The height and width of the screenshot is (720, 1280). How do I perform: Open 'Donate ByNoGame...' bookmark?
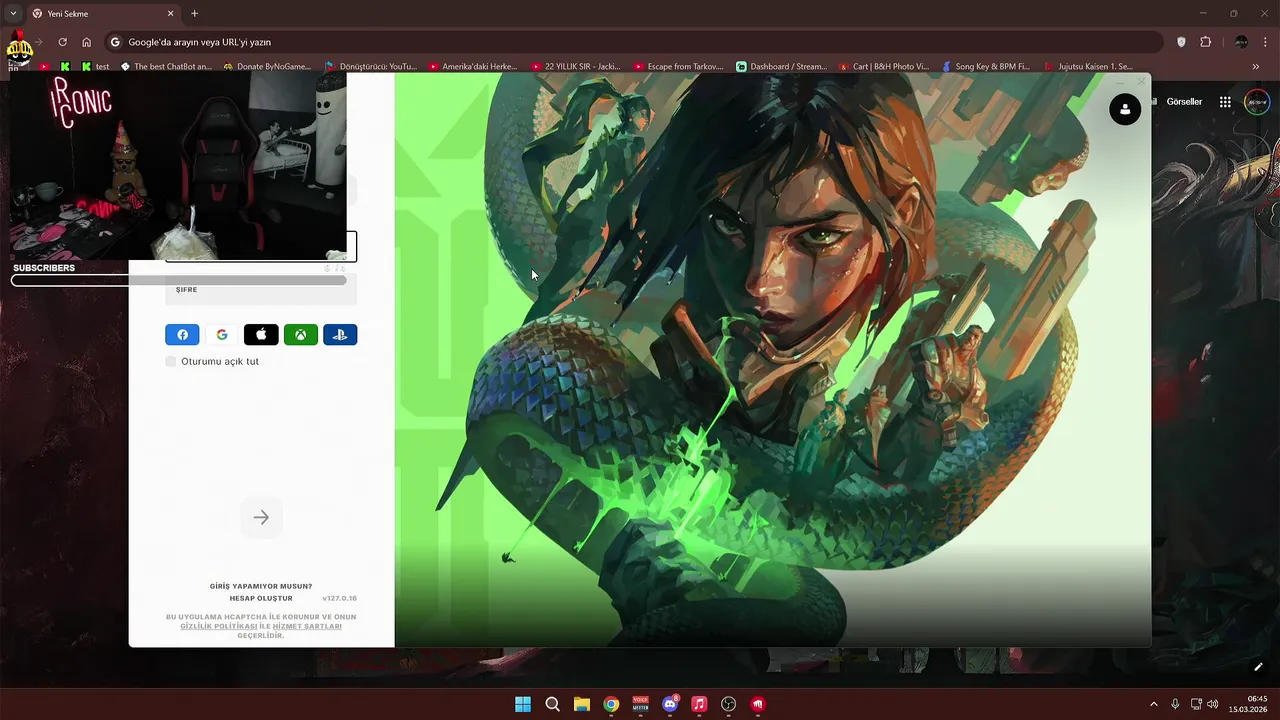pos(267,67)
